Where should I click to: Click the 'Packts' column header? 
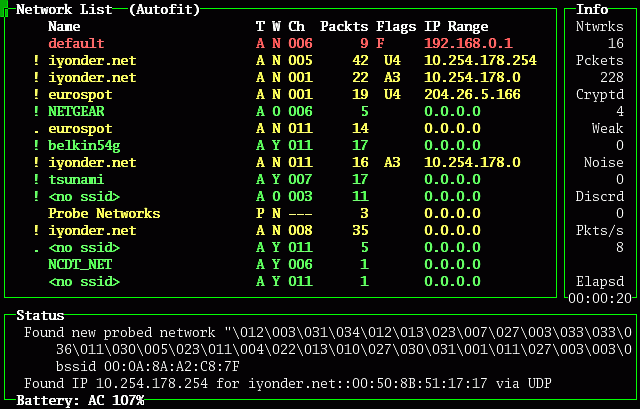344,27
